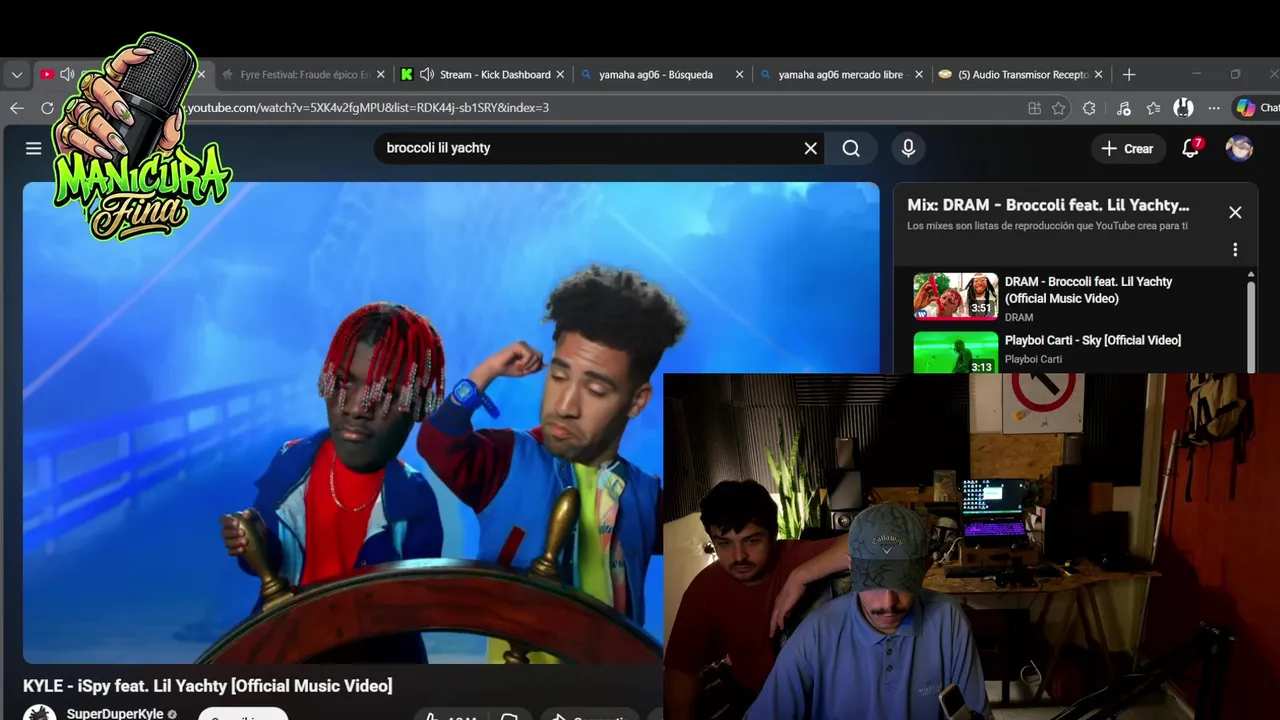Switch to Stream - Kick Dashboard tab

pyautogui.click(x=485, y=75)
